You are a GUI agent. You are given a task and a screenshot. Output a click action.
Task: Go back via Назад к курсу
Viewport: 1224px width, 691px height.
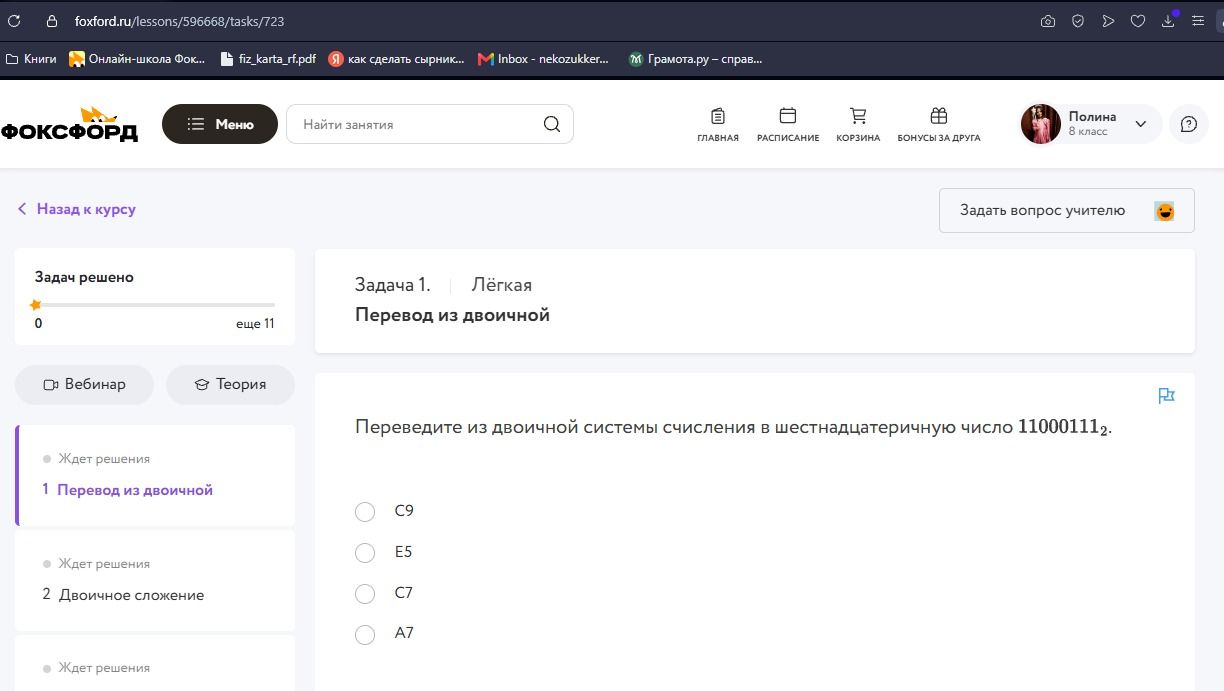click(76, 209)
